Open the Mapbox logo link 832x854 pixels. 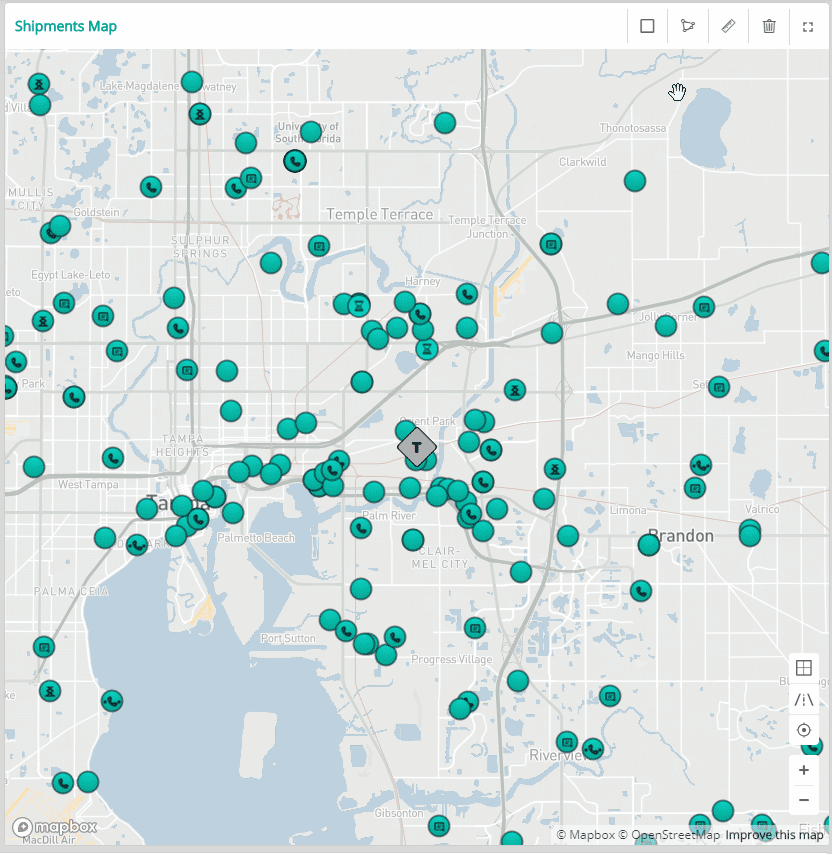coord(54,827)
